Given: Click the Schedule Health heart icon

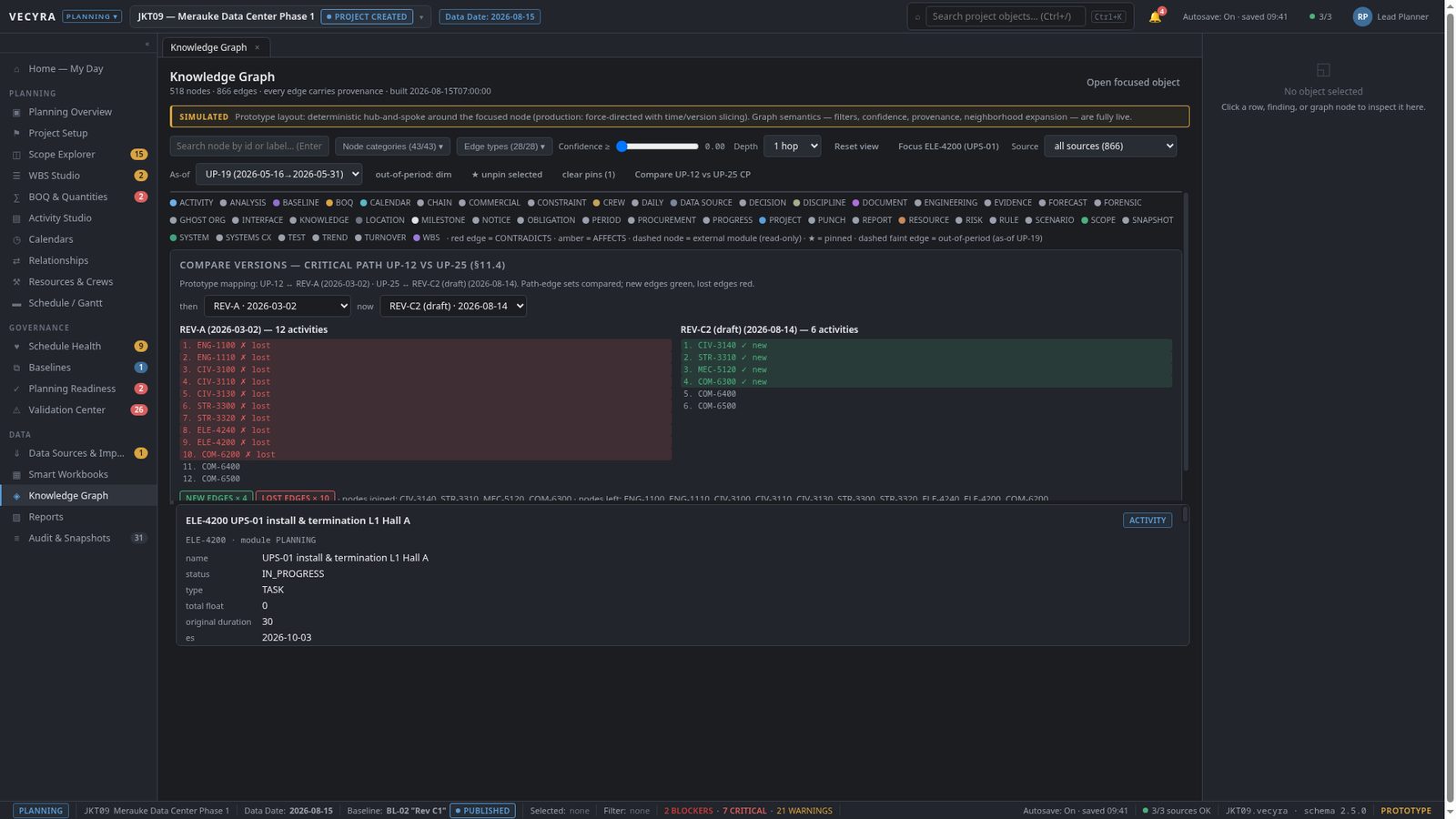Looking at the screenshot, I should 16,346.
